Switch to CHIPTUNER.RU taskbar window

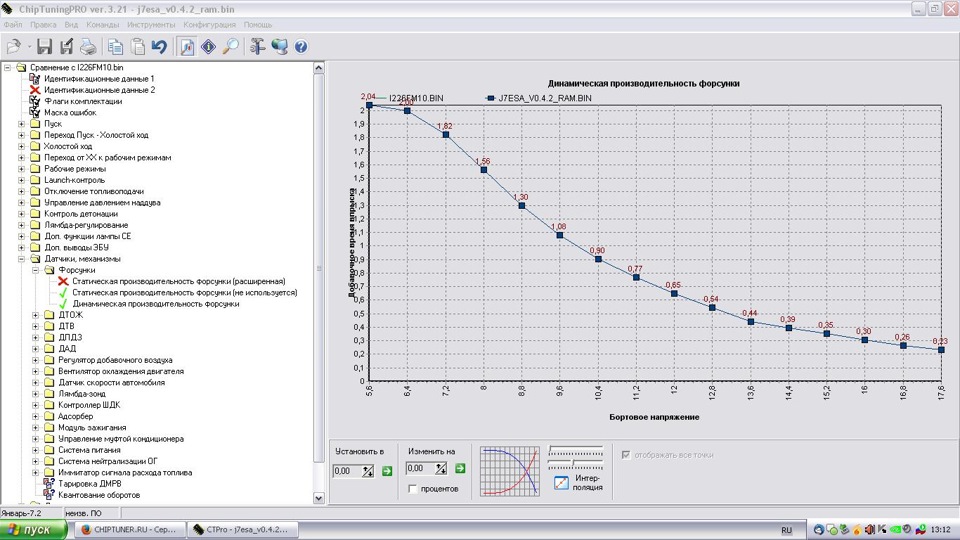coord(129,530)
